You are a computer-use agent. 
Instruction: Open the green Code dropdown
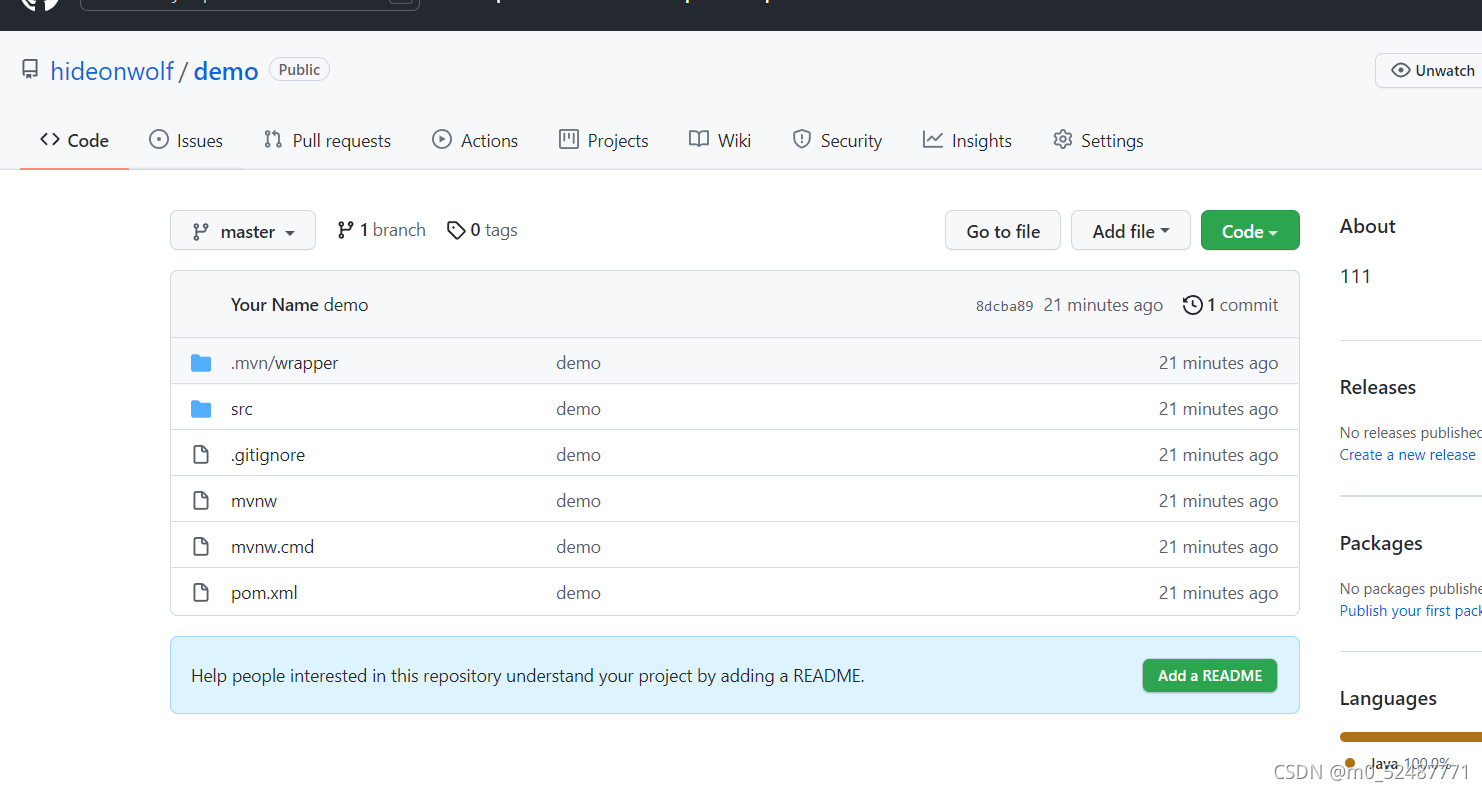[1250, 231]
